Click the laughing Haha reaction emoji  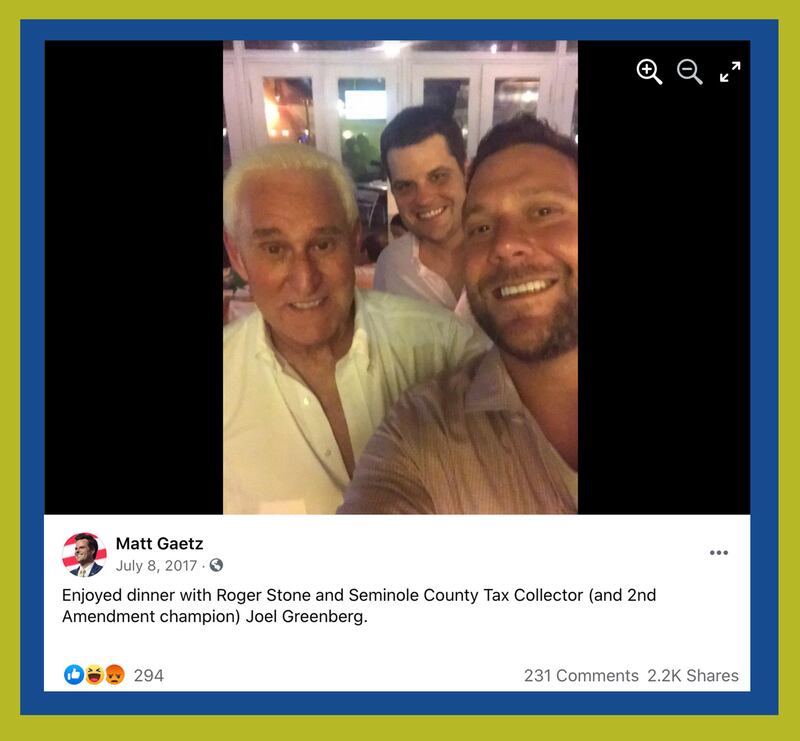tap(94, 675)
